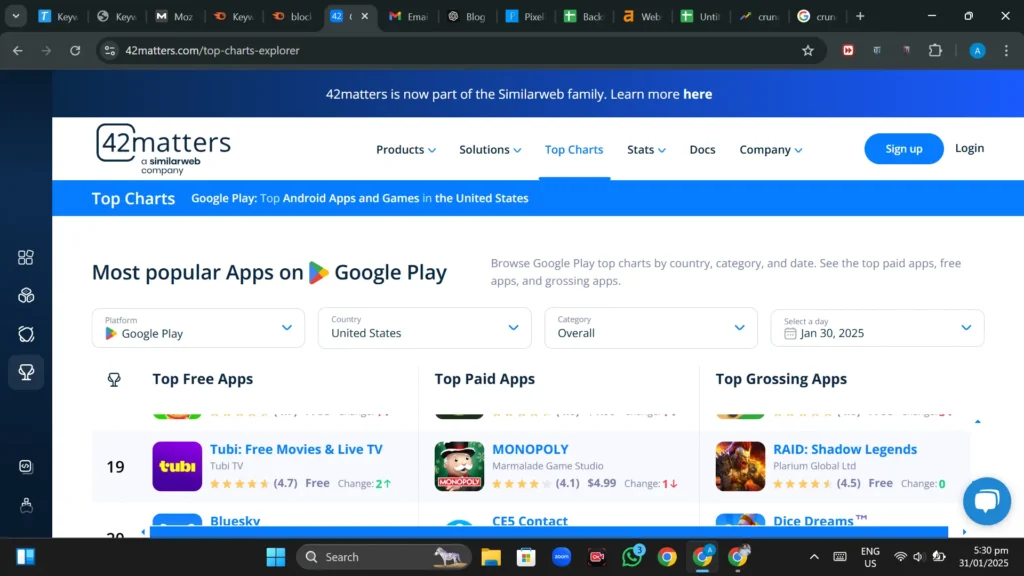Reload the page
This screenshot has width=1024, height=576.
(x=75, y=50)
